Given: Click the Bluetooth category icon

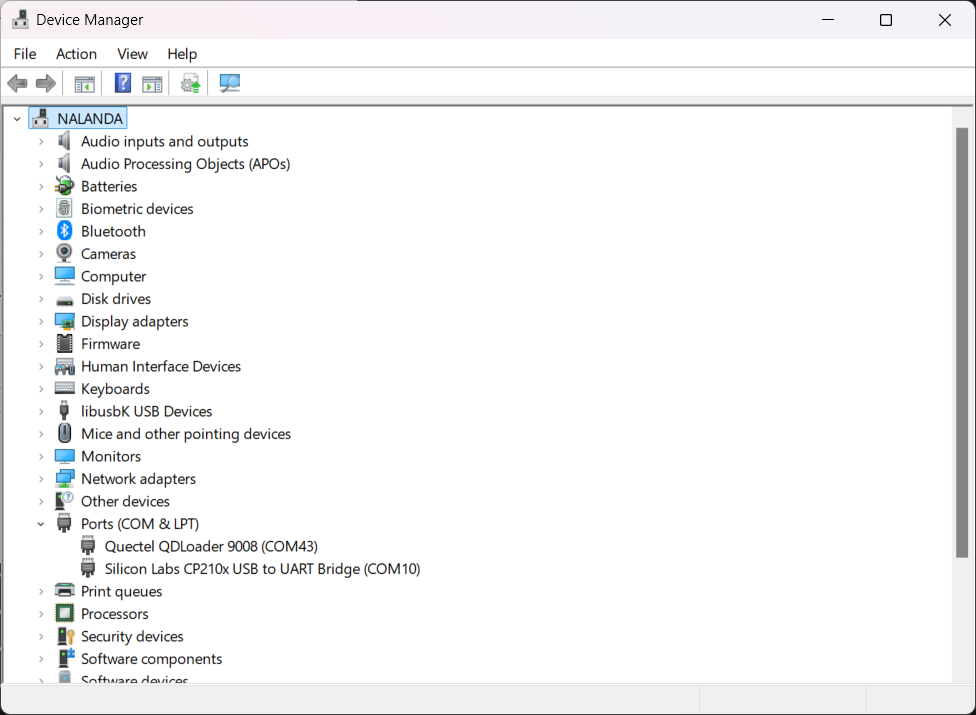Looking at the screenshot, I should click(x=64, y=231).
